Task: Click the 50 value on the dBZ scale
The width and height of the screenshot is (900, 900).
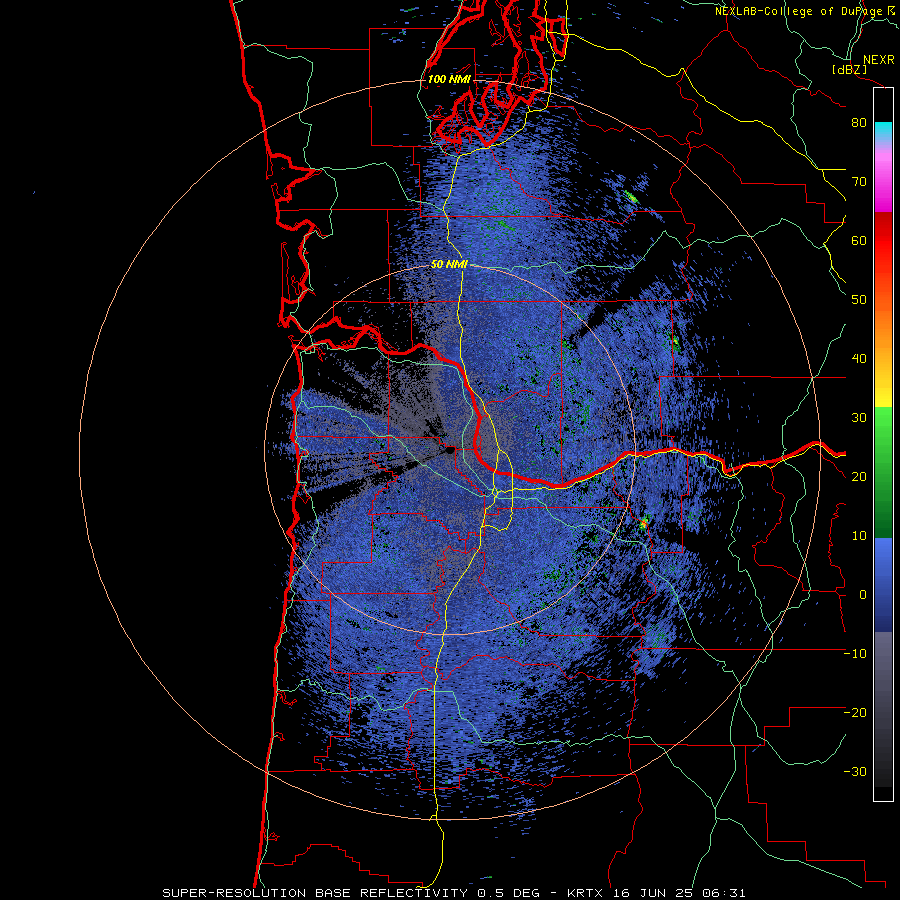Action: (859, 300)
